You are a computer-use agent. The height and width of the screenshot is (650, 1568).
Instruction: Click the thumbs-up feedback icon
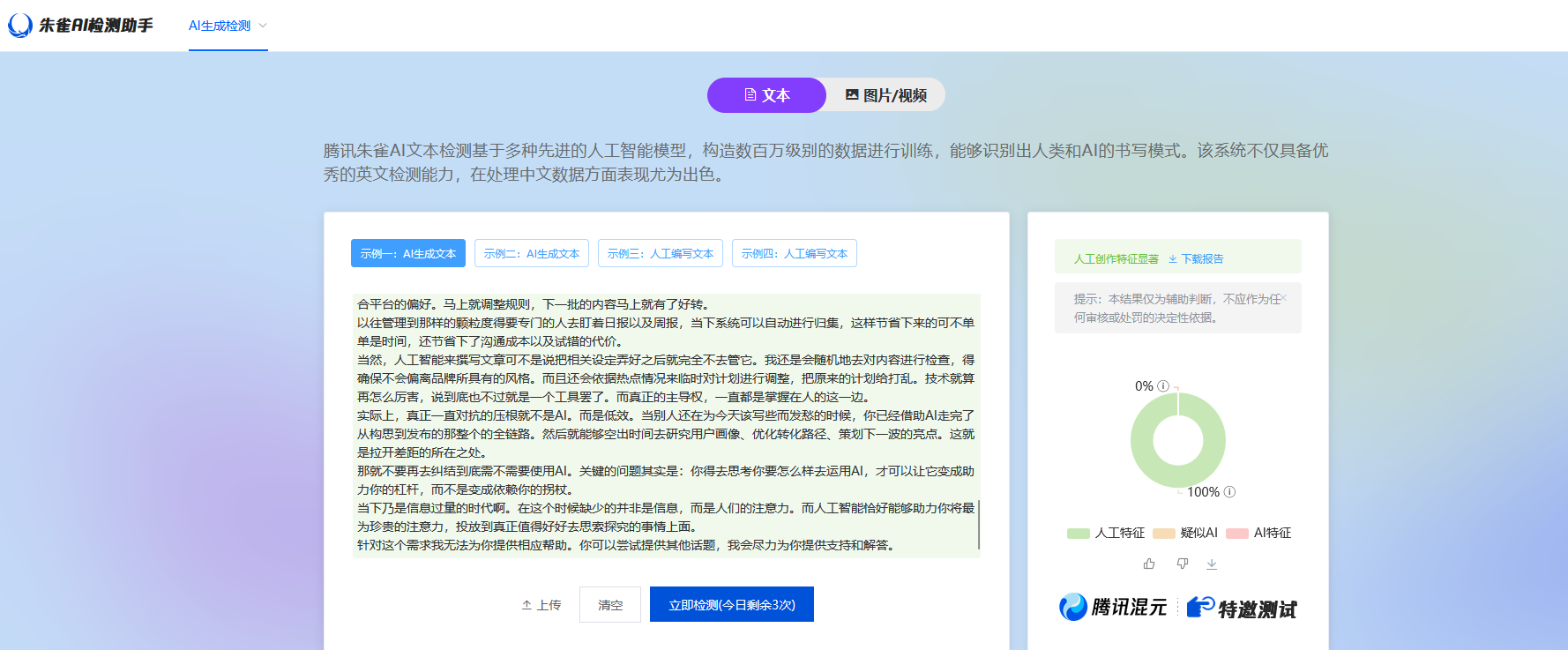[1149, 564]
